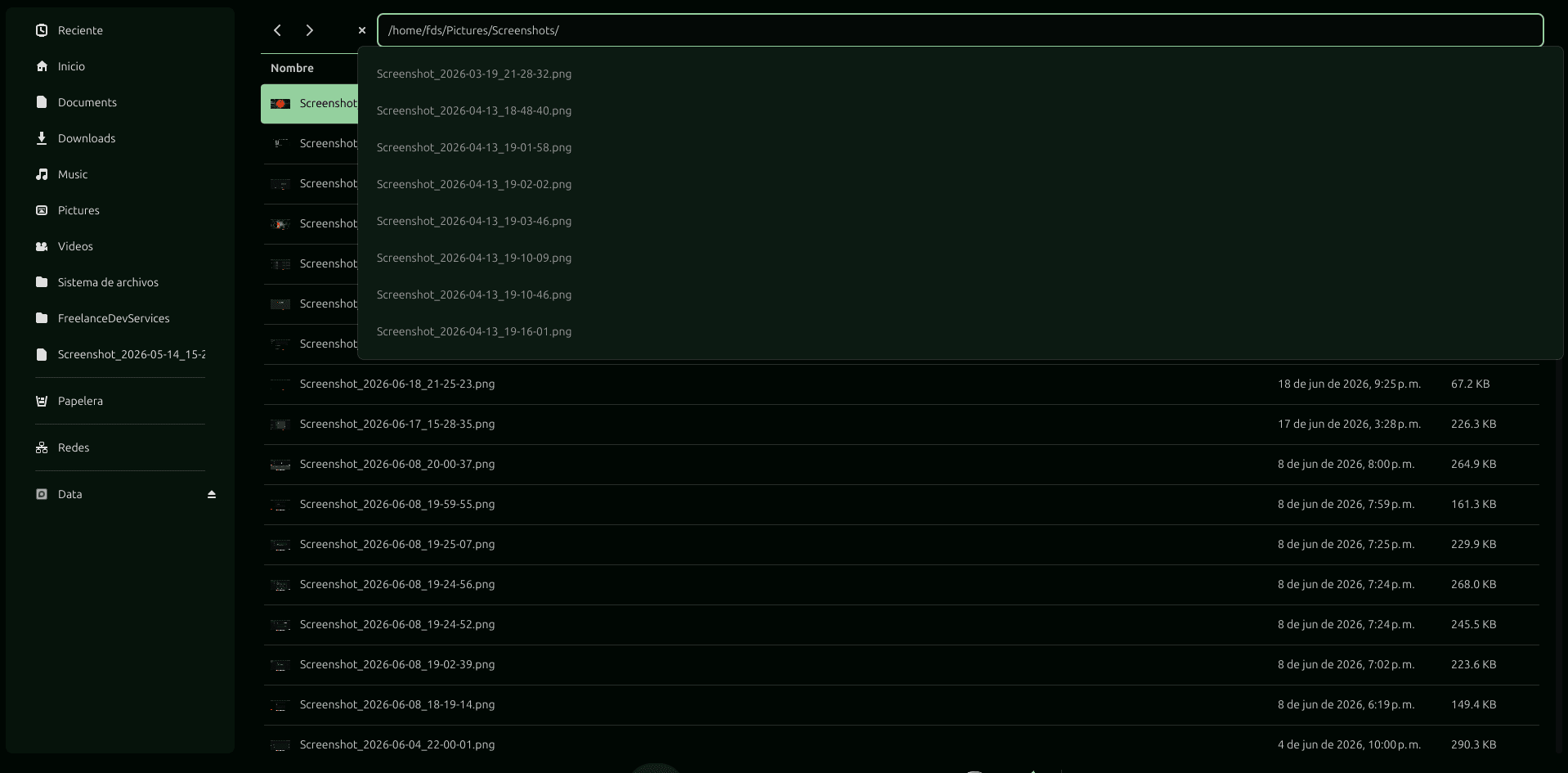This screenshot has height=773, width=1568.
Task: Select the highlighted first Screenshot row
Action: point(310,104)
